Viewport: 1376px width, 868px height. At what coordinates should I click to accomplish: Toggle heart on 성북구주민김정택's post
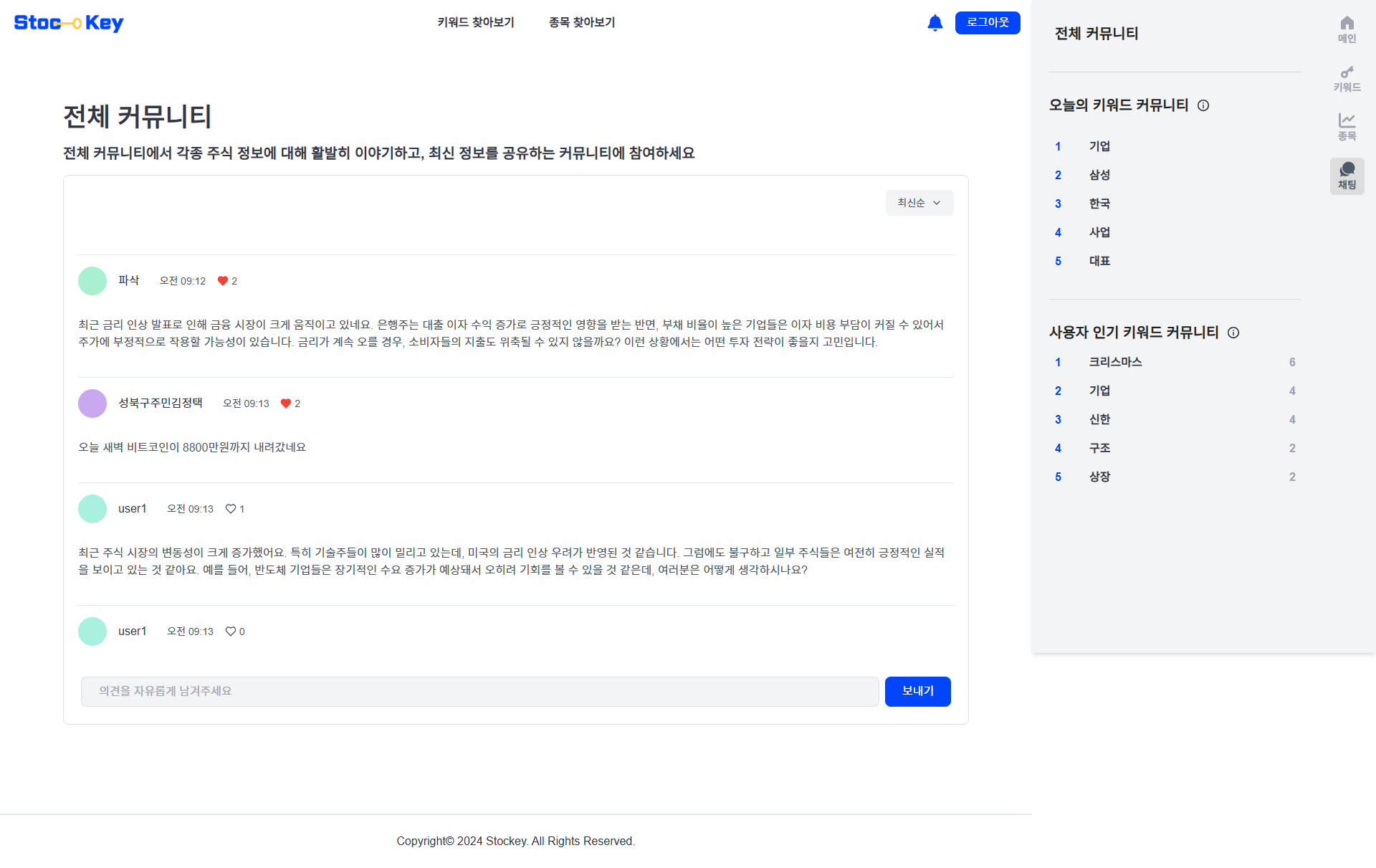point(286,404)
